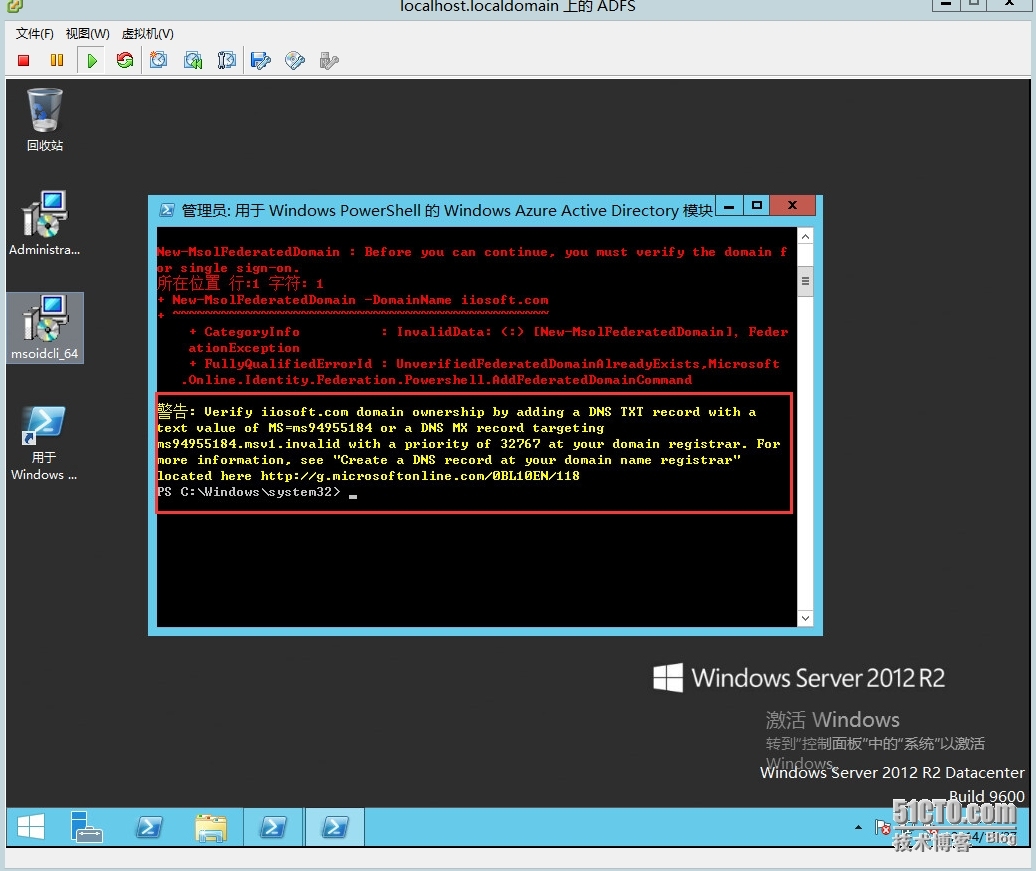Select the Administra... desktop installer icon
The height and width of the screenshot is (871, 1036).
coord(45,223)
